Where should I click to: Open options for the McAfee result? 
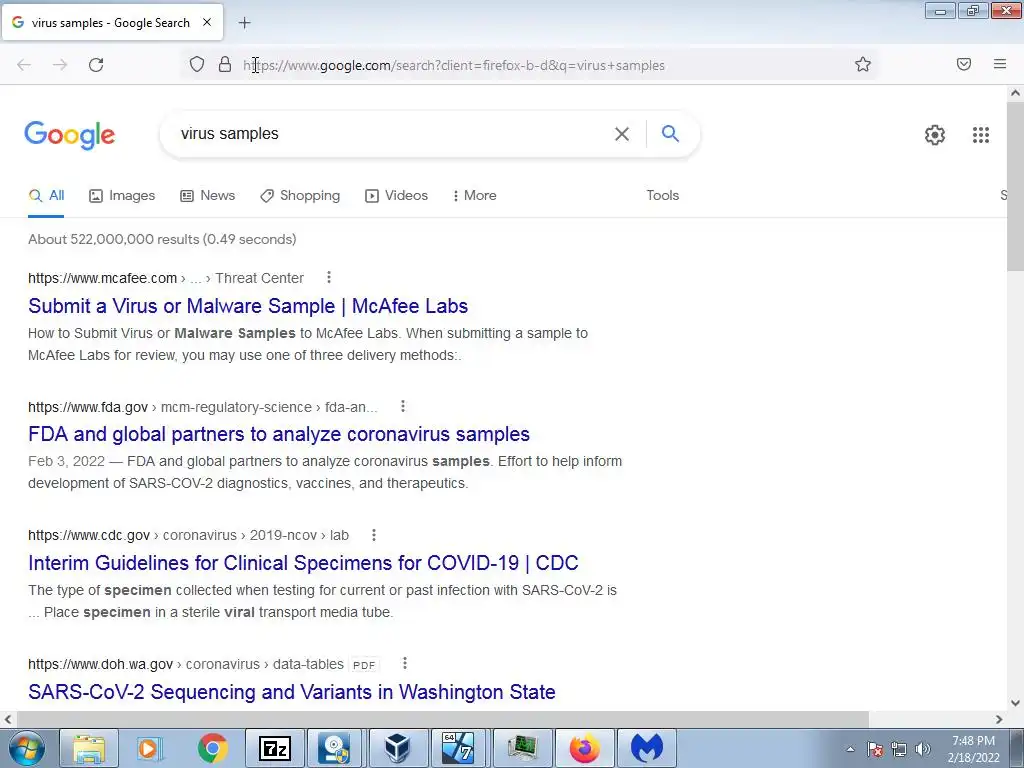click(x=328, y=278)
